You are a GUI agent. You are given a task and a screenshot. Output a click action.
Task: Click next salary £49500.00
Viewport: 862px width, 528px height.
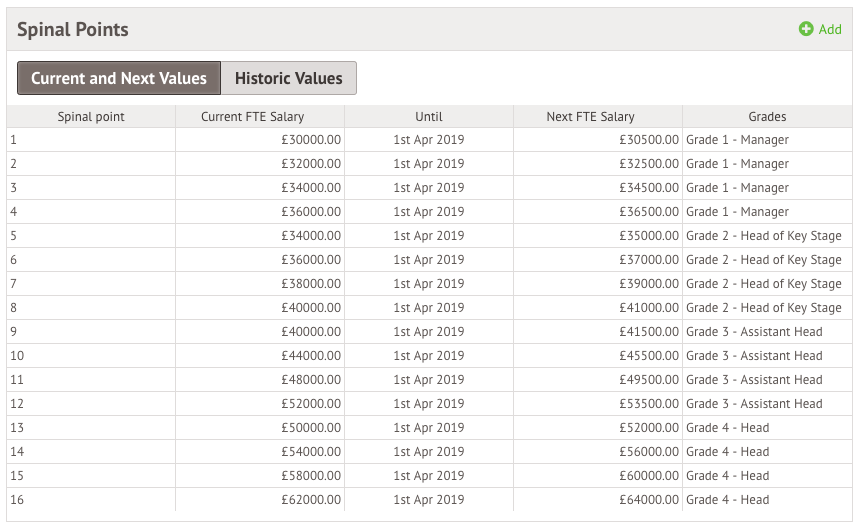tap(649, 380)
